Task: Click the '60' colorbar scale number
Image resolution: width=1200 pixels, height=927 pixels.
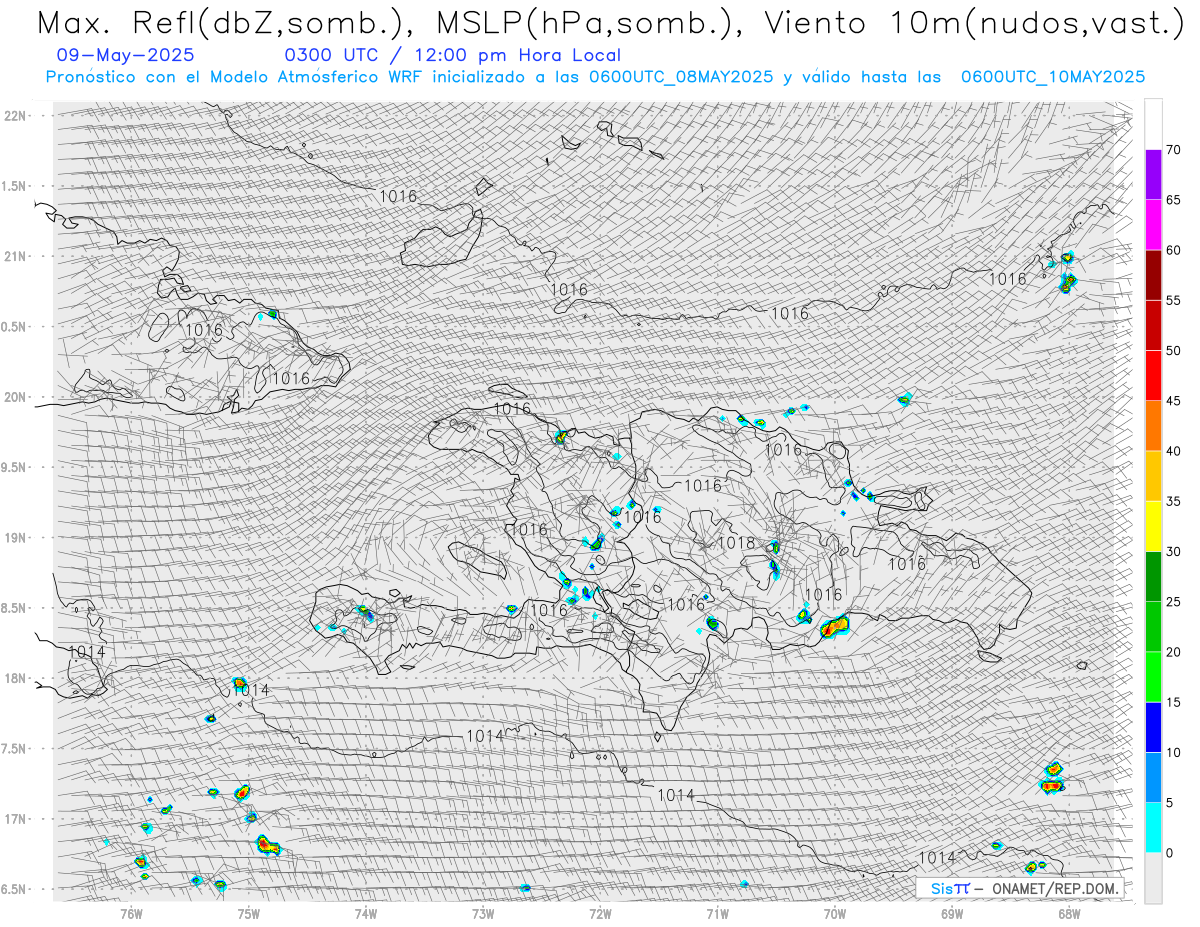Action: coord(1173,250)
